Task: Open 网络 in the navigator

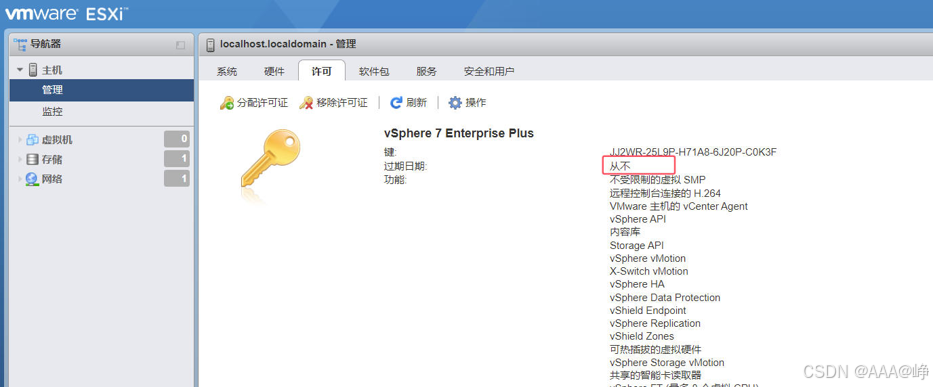Action: tap(52, 179)
